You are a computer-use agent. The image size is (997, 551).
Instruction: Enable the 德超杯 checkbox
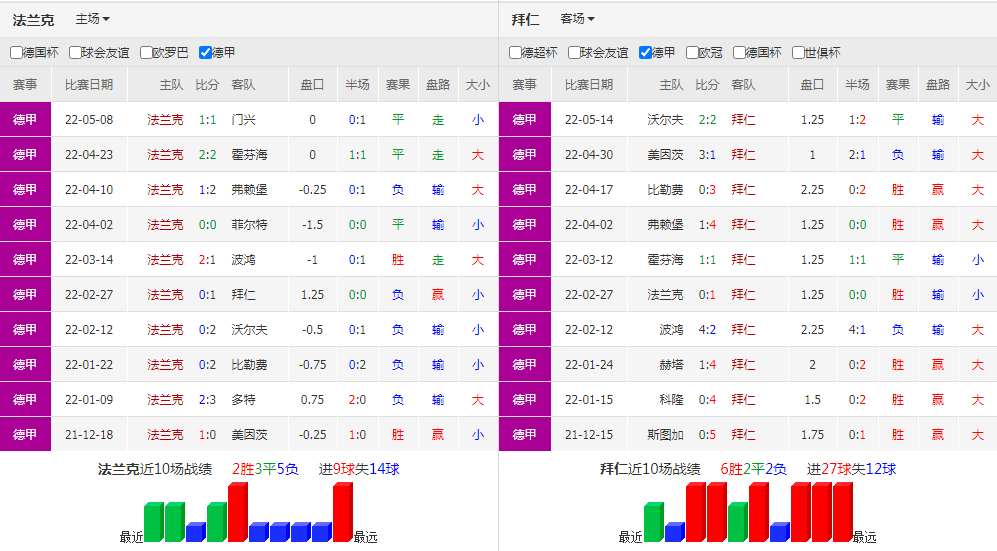click(x=516, y=53)
